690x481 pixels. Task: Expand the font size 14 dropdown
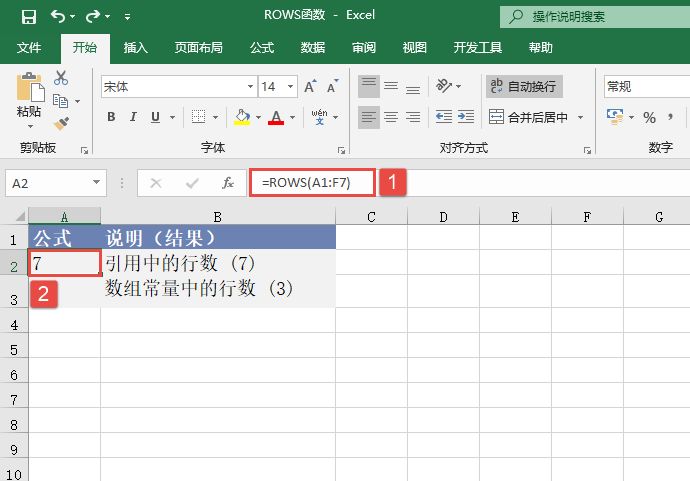tap(291, 87)
